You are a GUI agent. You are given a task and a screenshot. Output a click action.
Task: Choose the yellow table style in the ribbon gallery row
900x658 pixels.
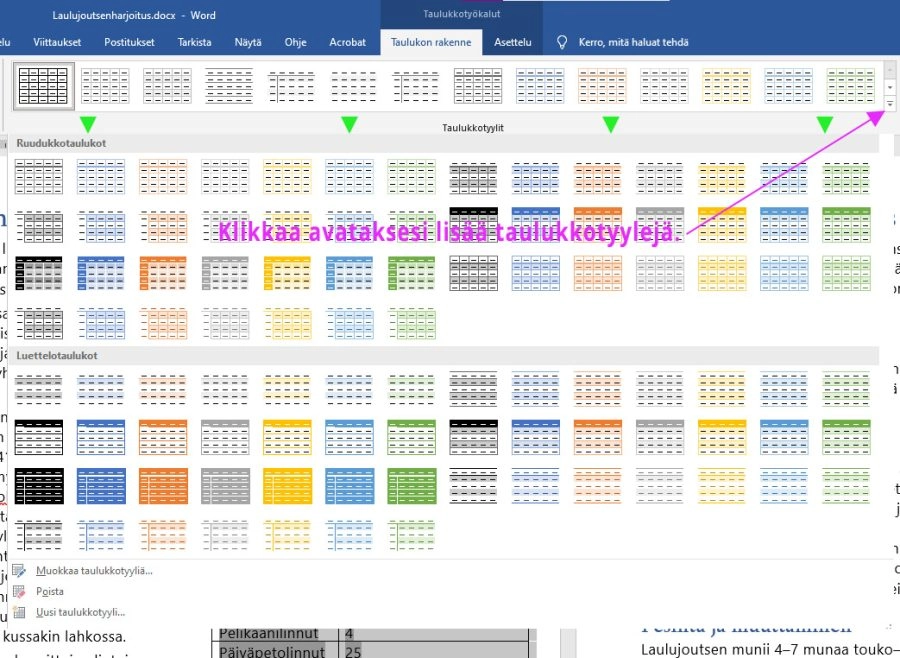pos(726,85)
